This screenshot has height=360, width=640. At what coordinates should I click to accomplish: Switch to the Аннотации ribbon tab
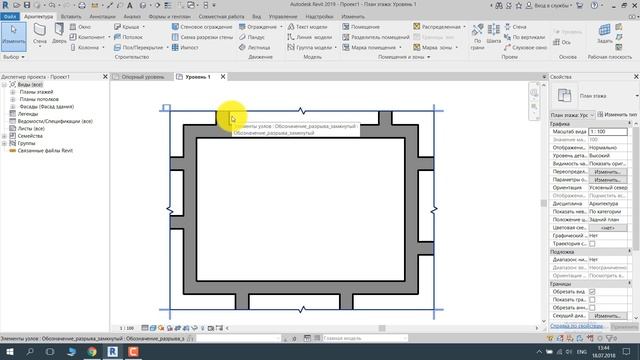(102, 17)
